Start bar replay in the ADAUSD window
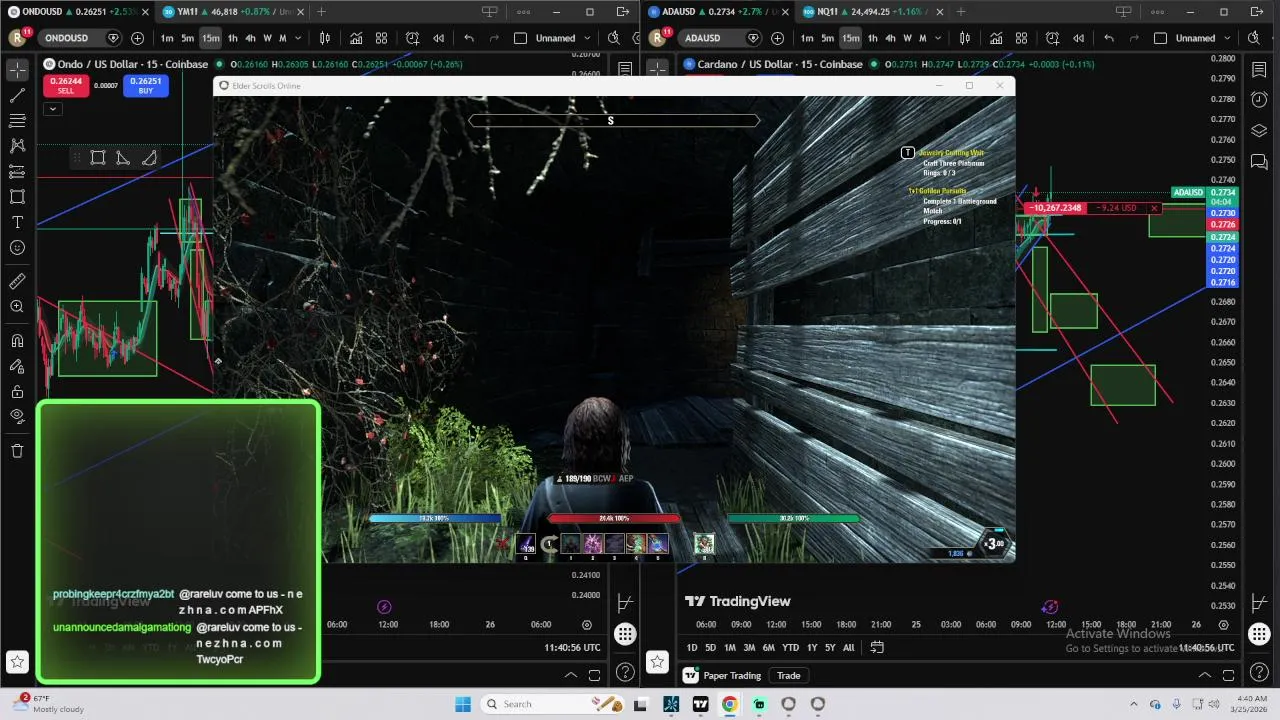 tap(1078, 38)
